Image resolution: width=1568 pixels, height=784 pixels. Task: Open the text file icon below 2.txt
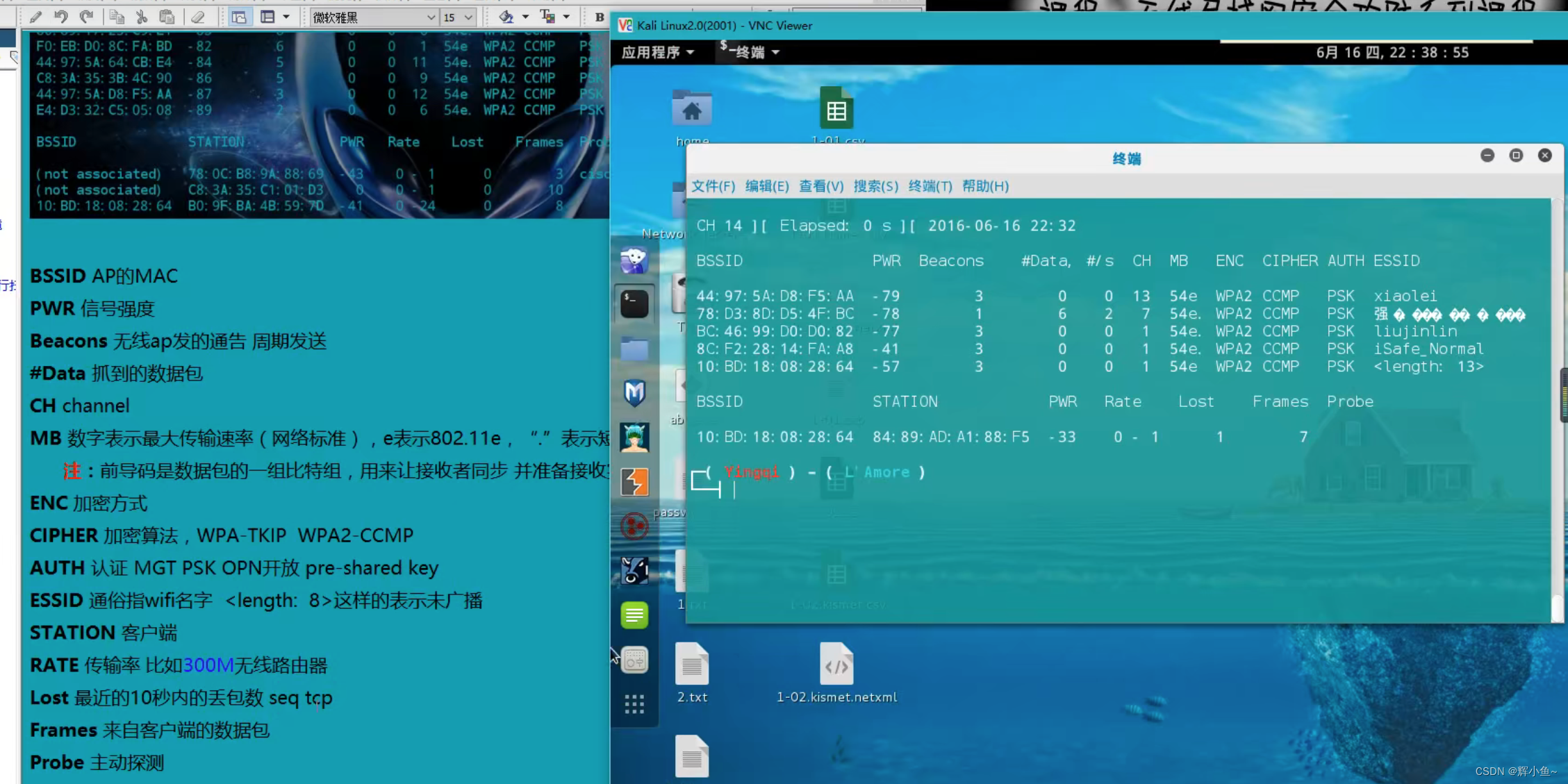click(692, 757)
